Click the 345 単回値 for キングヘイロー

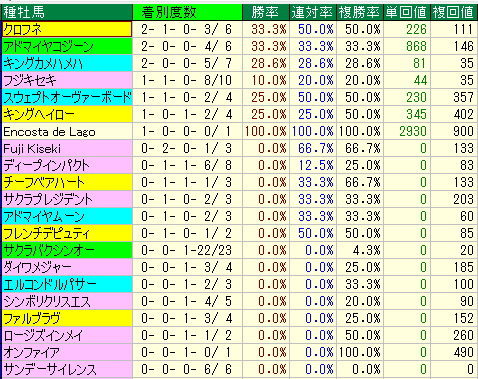416,114
